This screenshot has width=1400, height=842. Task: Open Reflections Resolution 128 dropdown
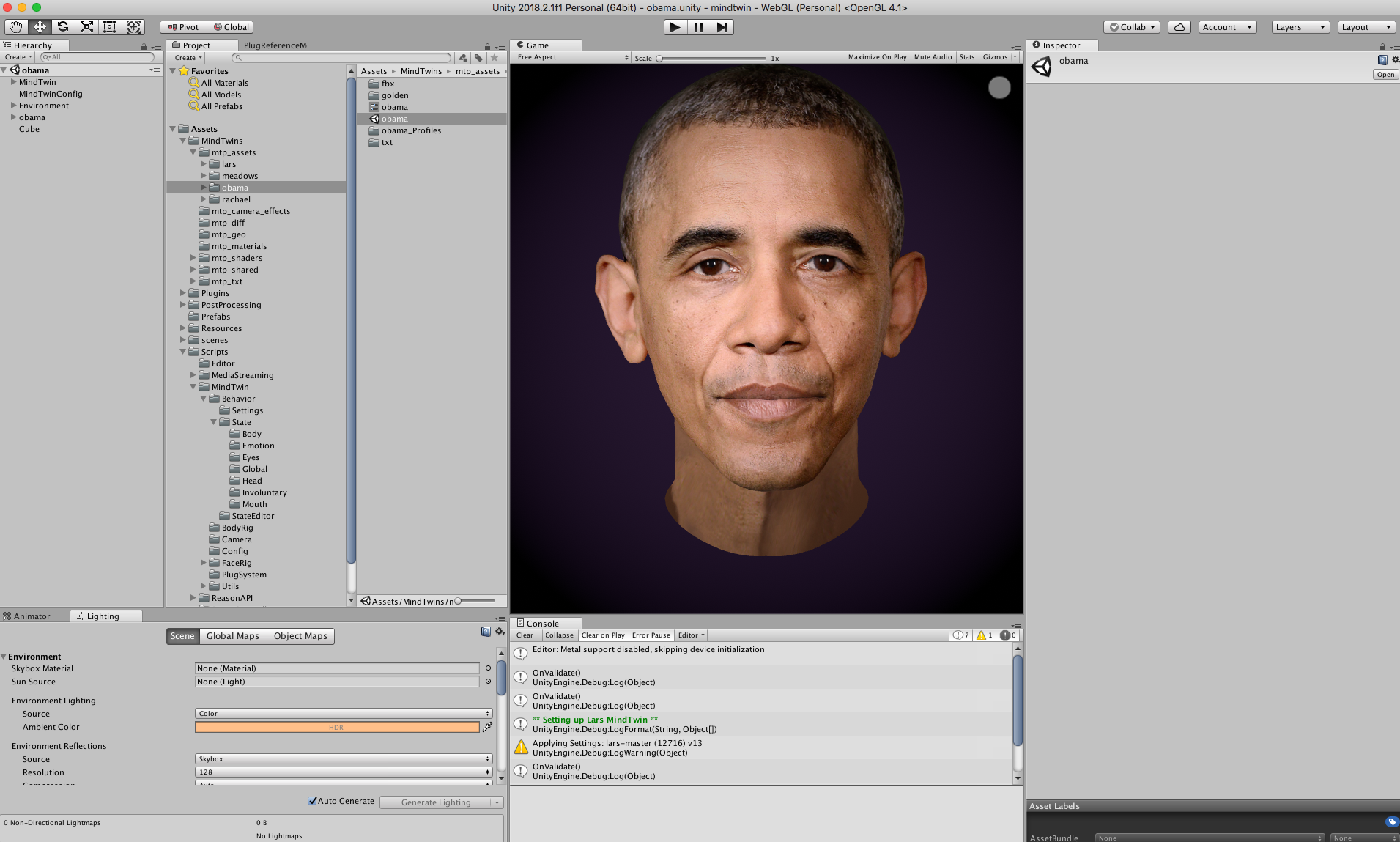click(x=344, y=772)
